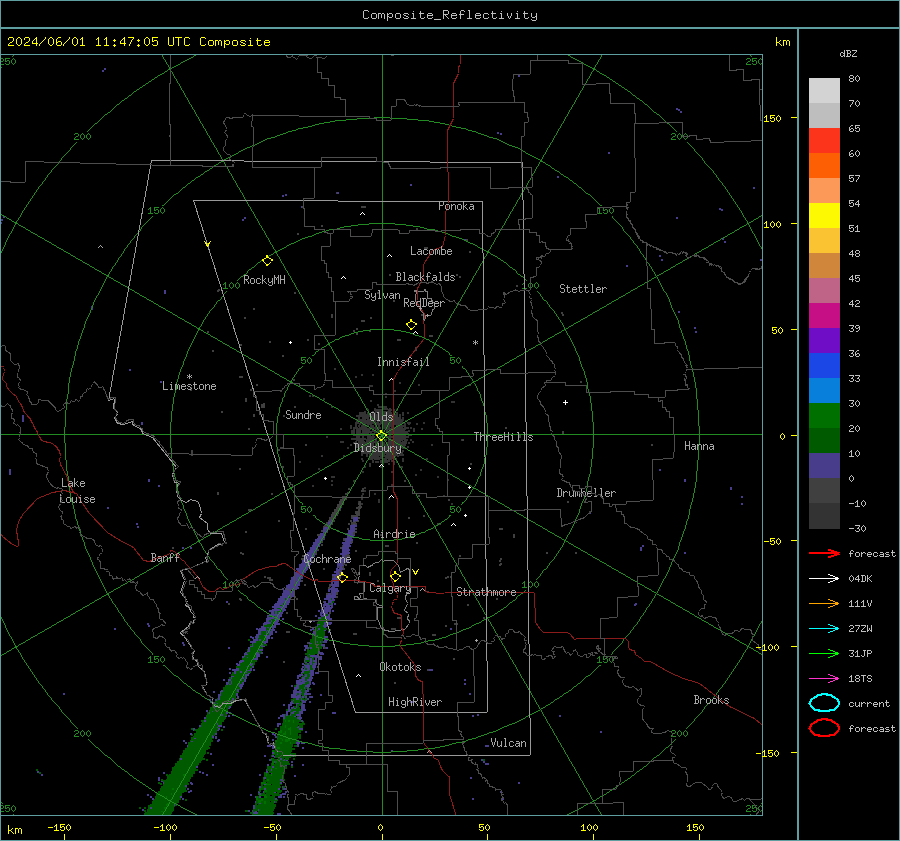900x841 pixels.
Task: Click the Drumheller city label
Action: click(586, 493)
